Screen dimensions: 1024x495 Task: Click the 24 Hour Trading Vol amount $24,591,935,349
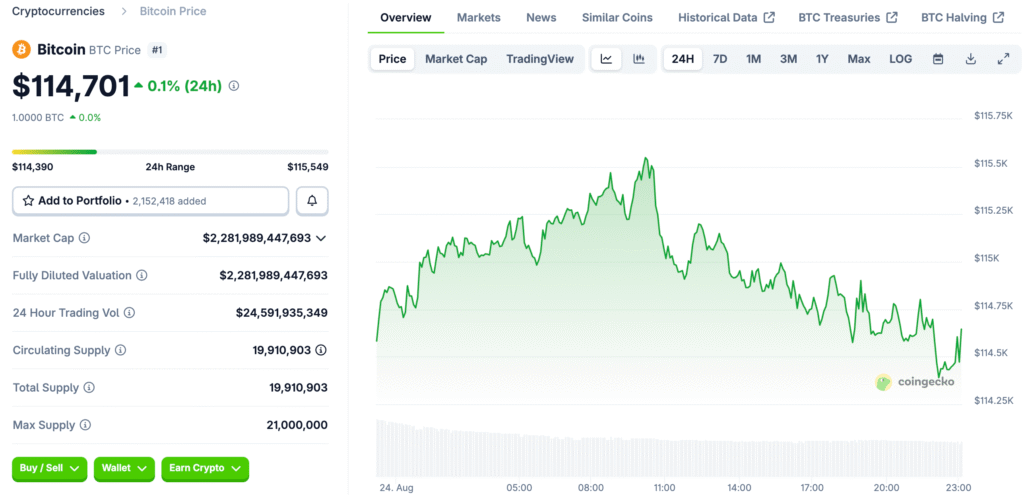pos(281,313)
